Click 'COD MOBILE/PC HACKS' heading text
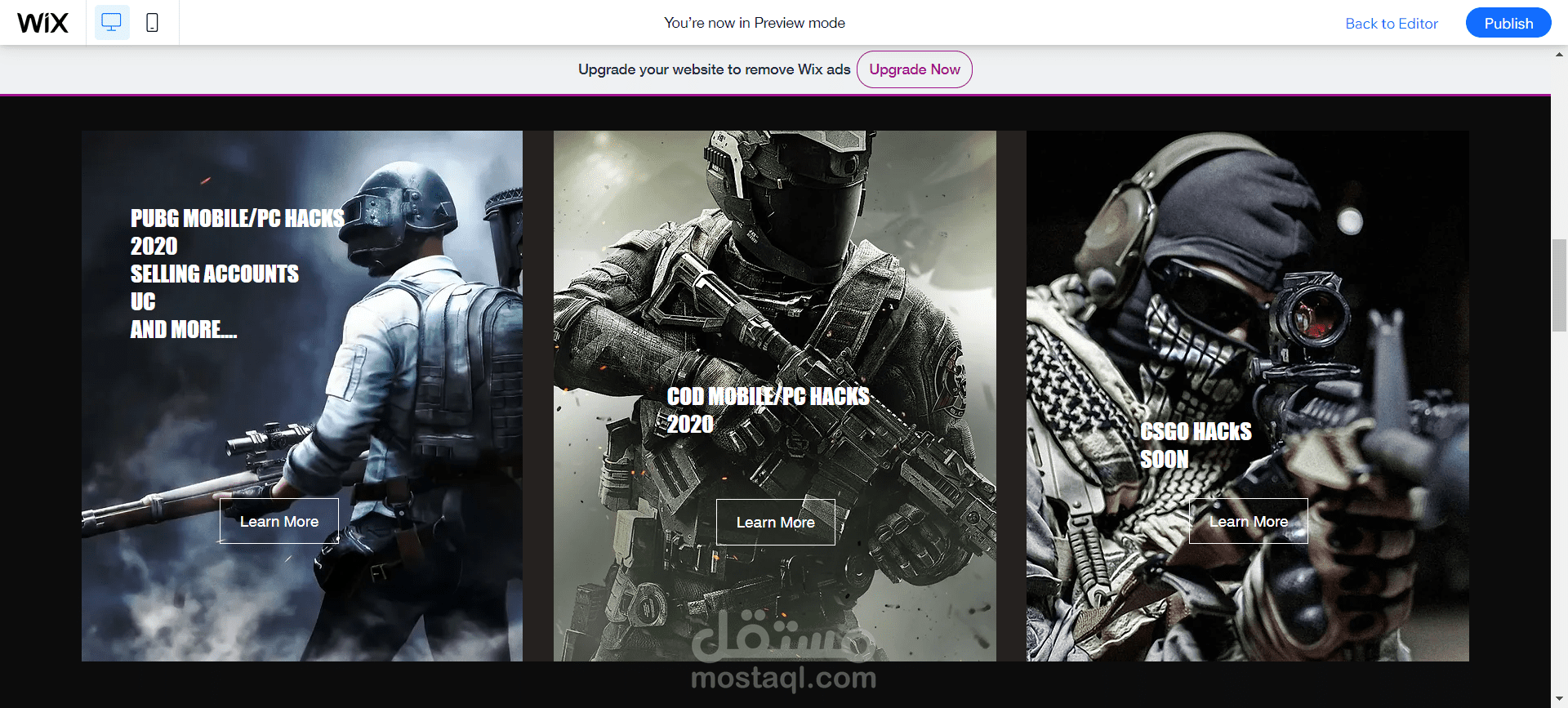 pyautogui.click(x=768, y=396)
